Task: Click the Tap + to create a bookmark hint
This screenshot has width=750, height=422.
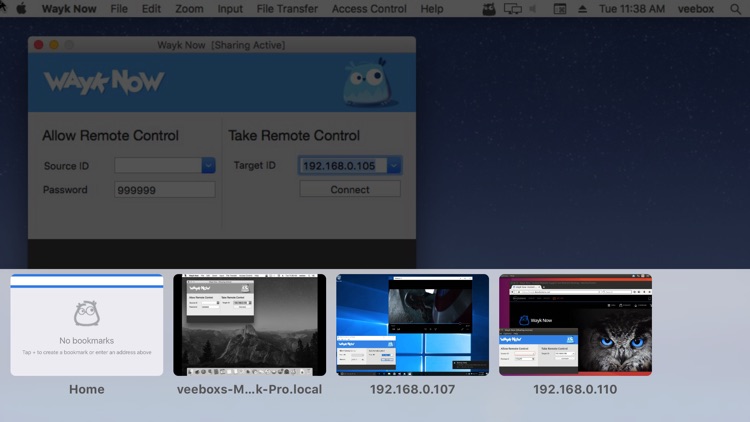Action: pos(87,352)
